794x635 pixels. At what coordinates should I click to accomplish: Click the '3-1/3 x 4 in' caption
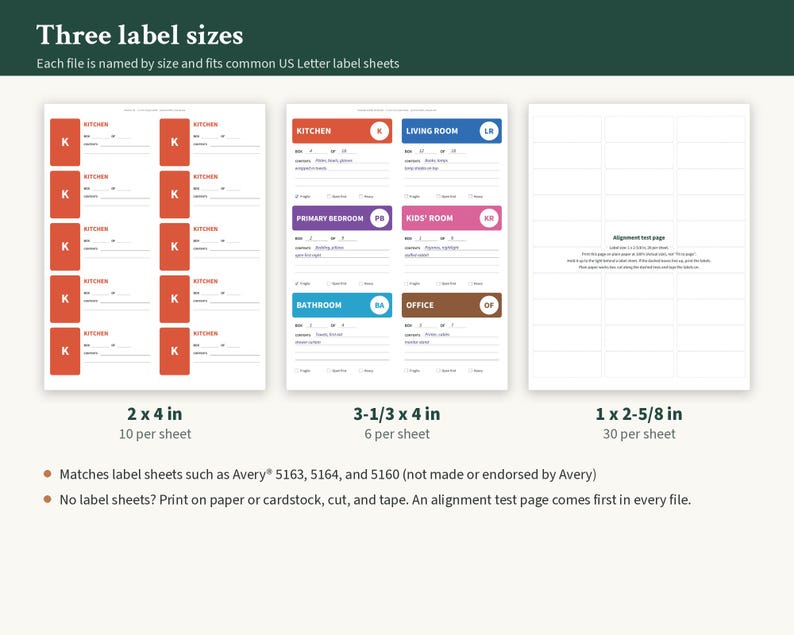(x=397, y=414)
